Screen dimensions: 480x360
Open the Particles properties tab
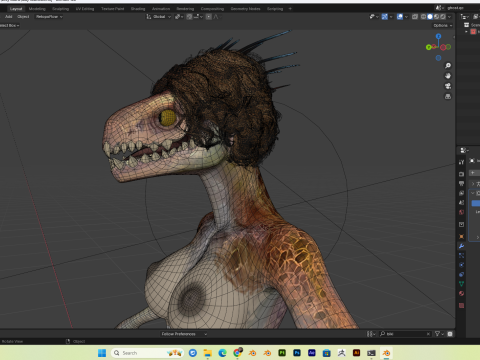[x=461, y=256]
